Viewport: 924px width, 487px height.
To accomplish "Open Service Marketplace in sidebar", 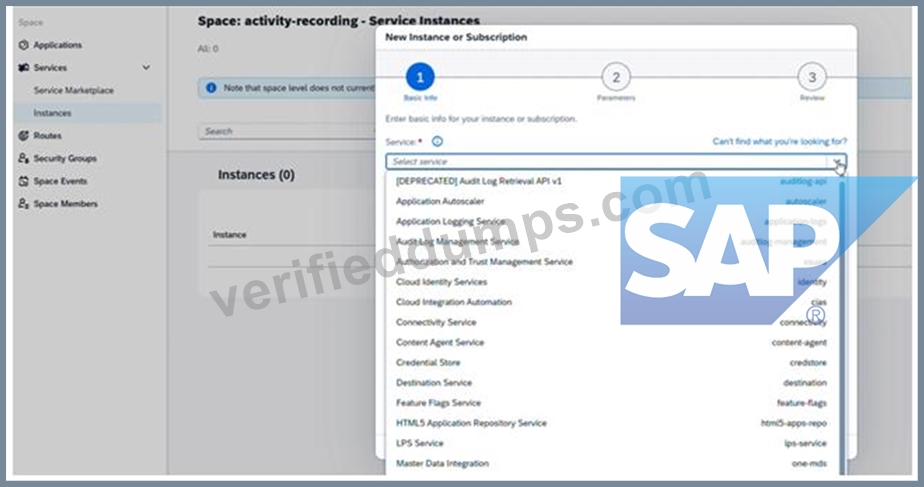I will [74, 90].
